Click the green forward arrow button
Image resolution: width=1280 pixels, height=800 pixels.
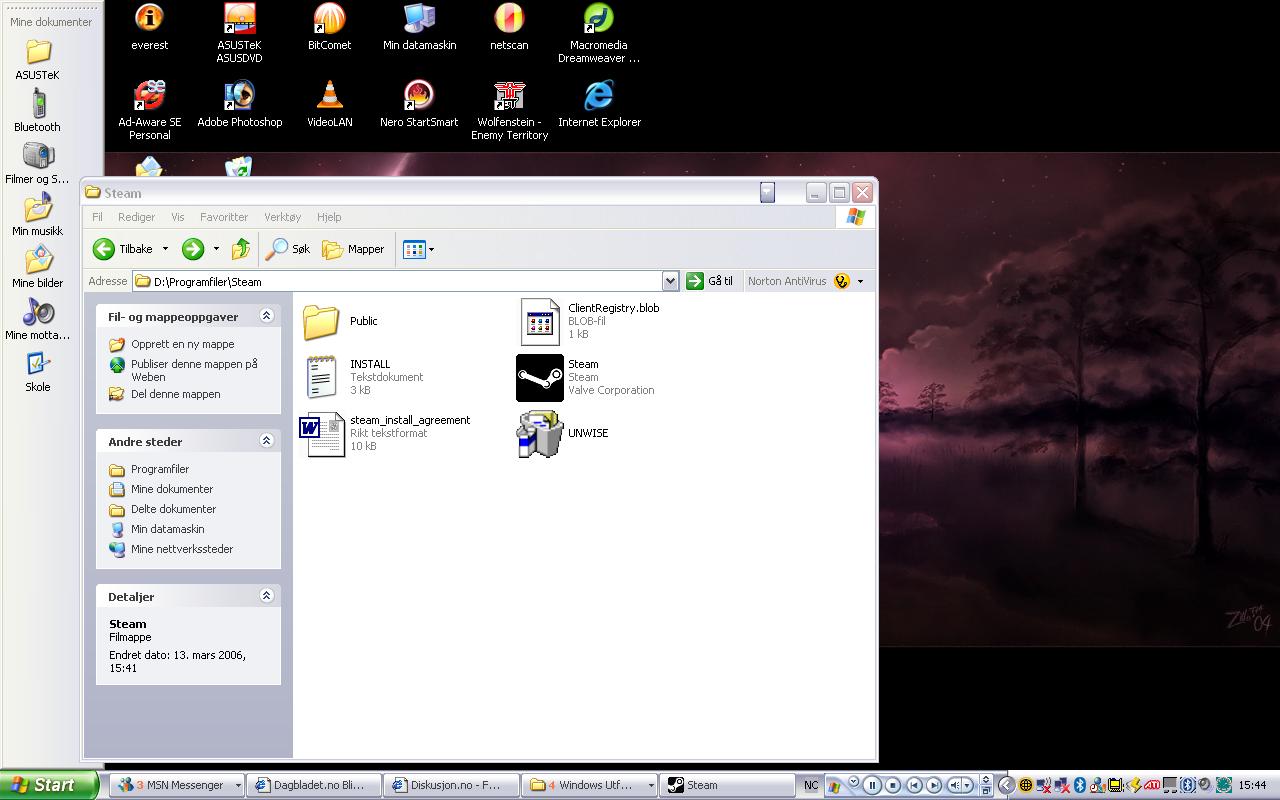tap(193, 249)
